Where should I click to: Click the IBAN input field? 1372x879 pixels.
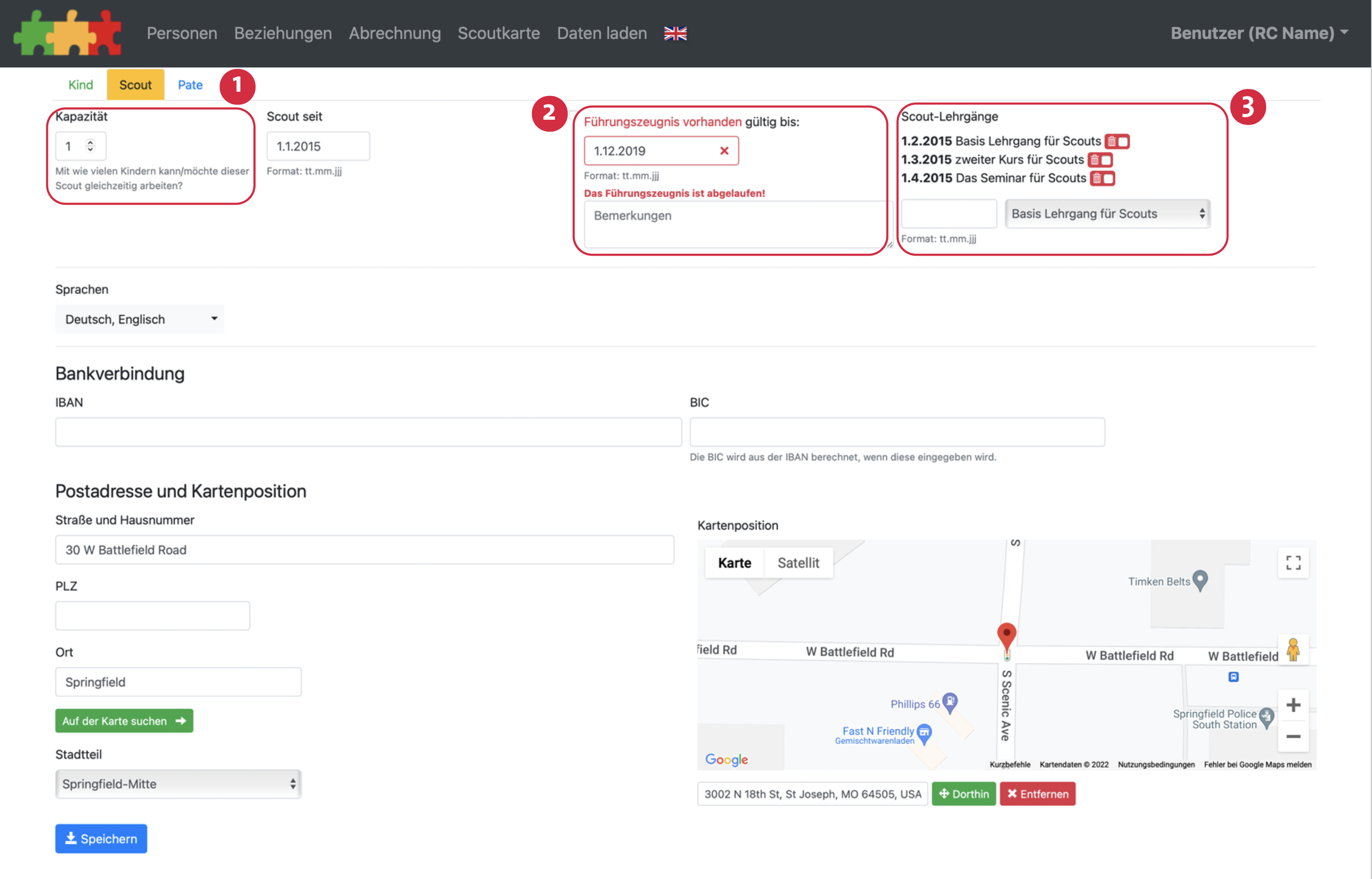pos(368,432)
